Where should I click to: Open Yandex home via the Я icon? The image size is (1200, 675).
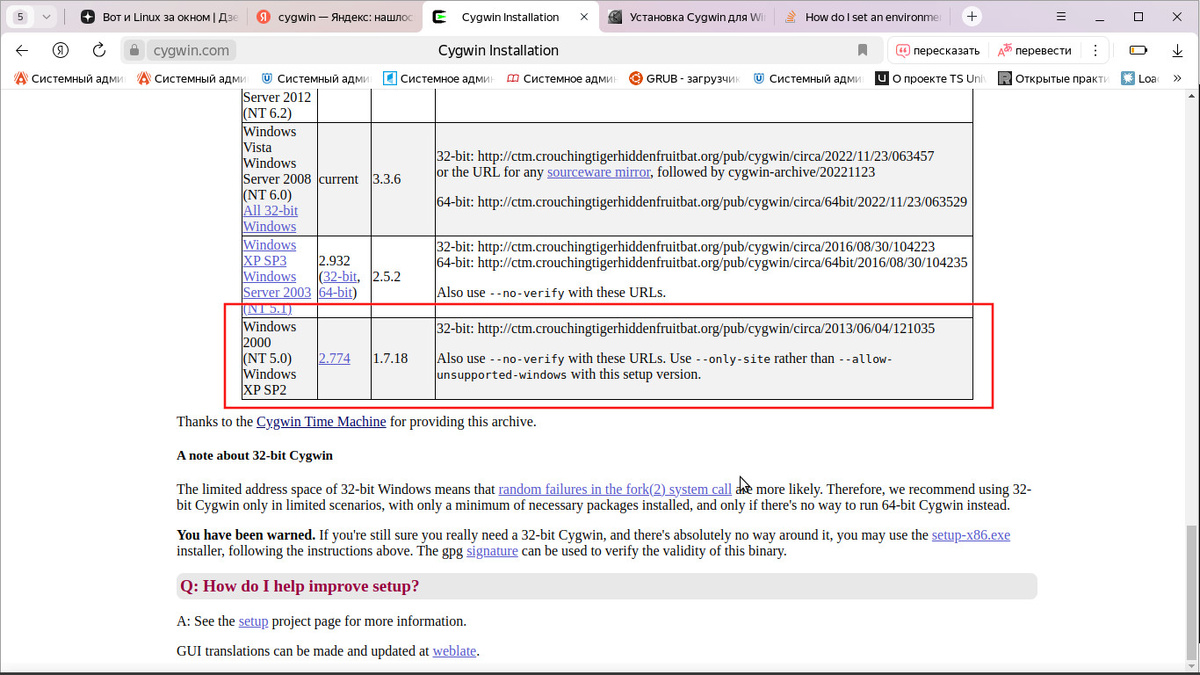(61, 50)
